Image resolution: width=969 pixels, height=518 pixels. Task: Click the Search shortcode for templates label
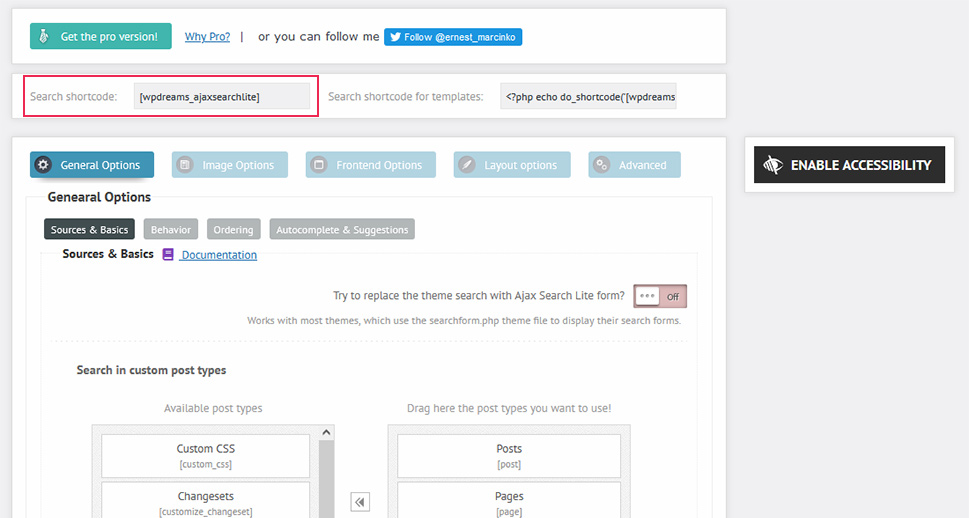tap(406, 96)
